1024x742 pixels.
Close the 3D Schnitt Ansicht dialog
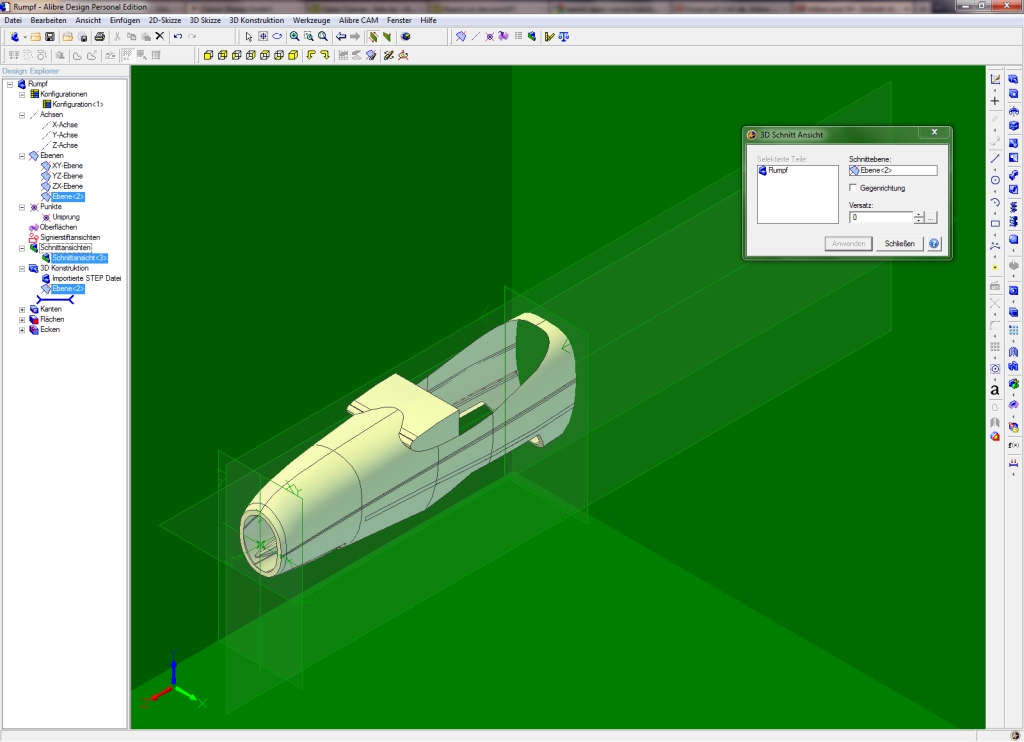coord(935,132)
